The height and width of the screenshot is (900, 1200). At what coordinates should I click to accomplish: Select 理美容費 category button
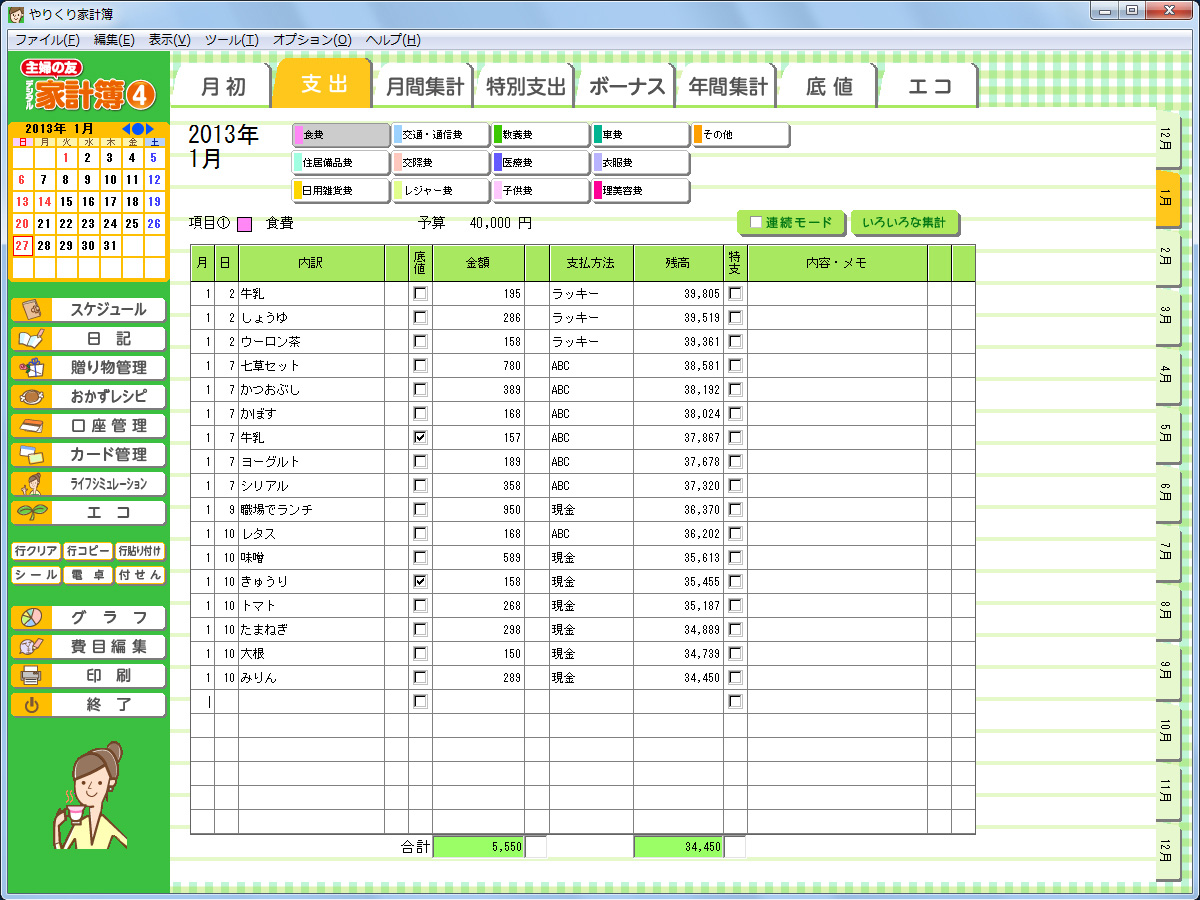click(x=641, y=191)
